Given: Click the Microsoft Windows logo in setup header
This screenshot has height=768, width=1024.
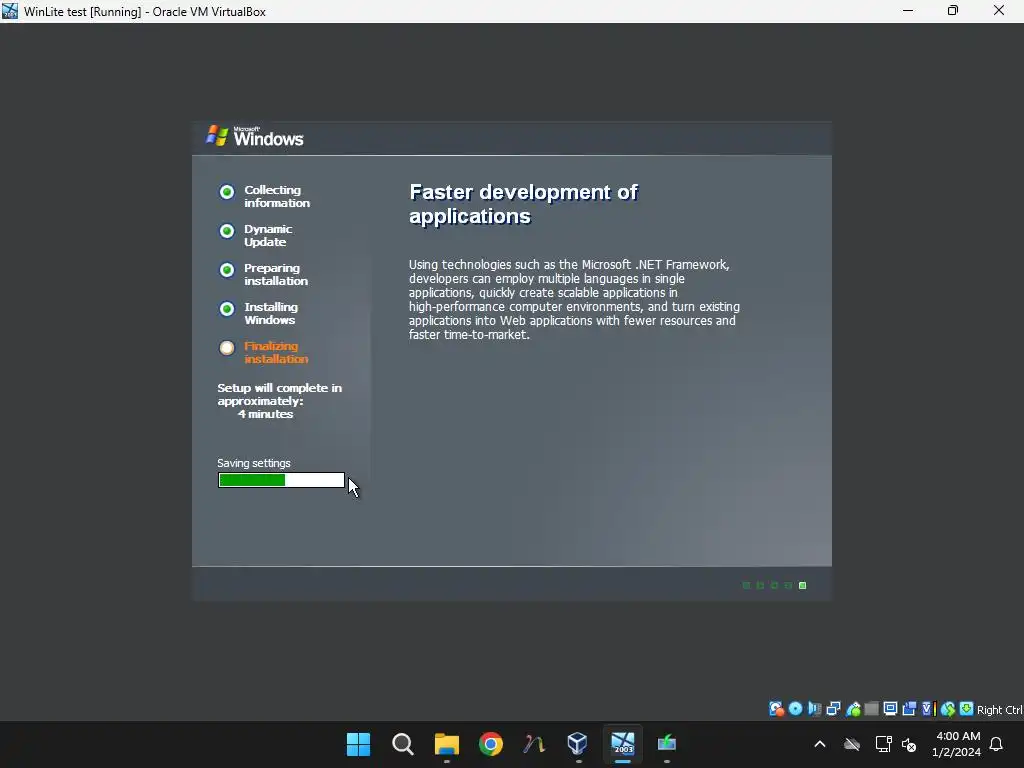Looking at the screenshot, I should pos(255,136).
